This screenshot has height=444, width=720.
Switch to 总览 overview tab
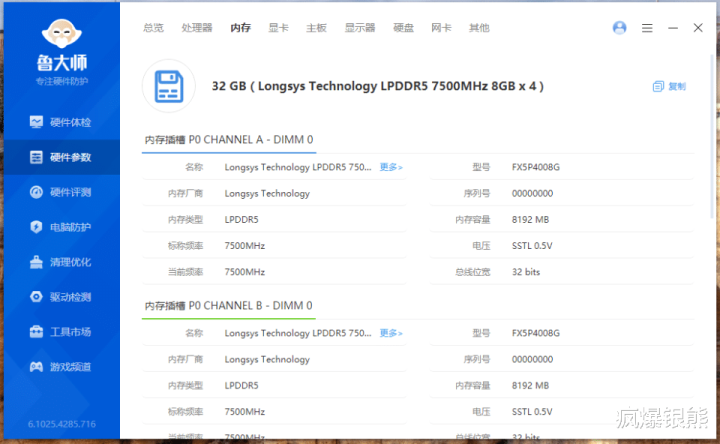tap(153, 28)
